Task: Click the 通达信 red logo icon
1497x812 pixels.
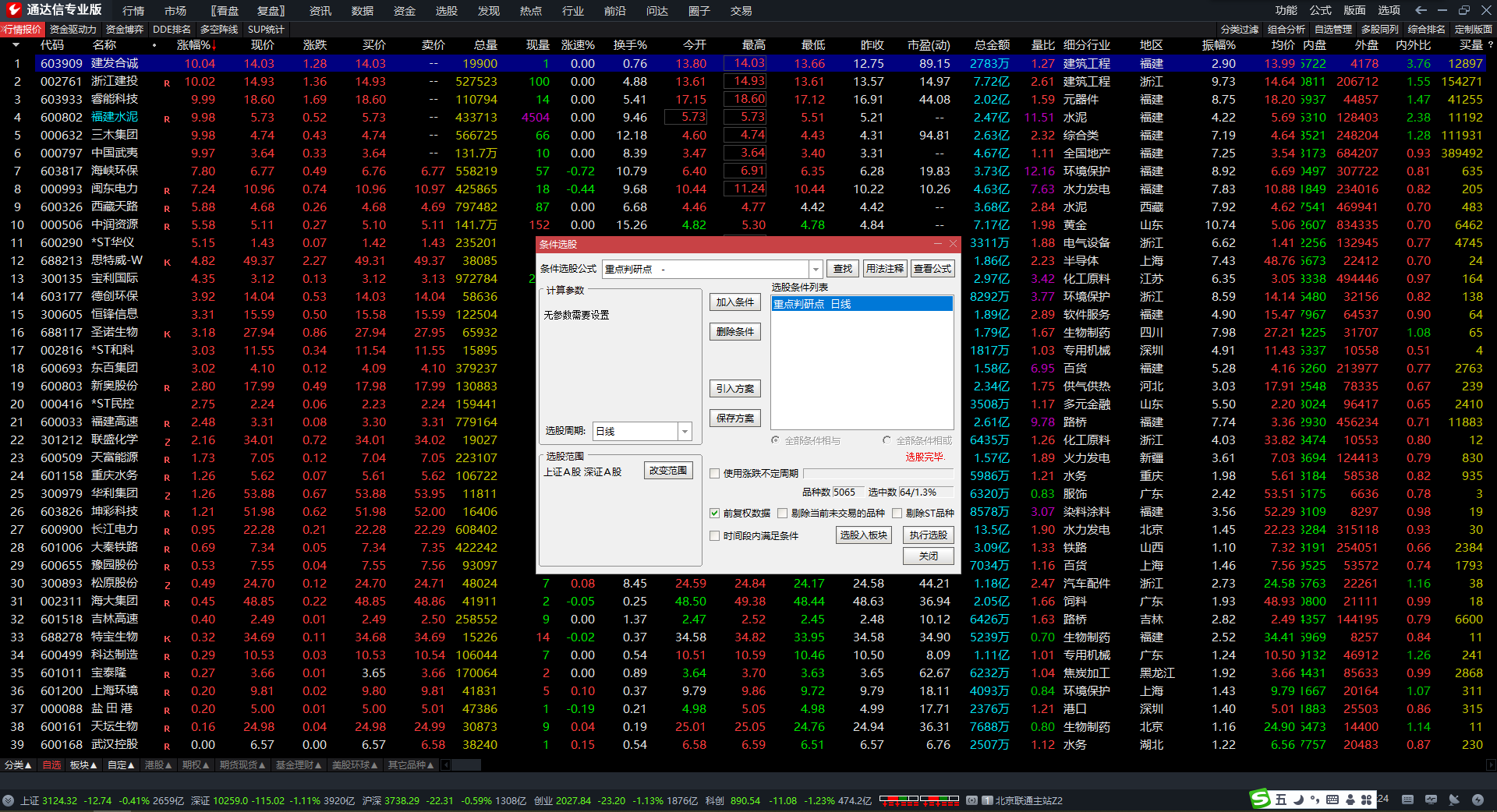Action: click(13, 9)
